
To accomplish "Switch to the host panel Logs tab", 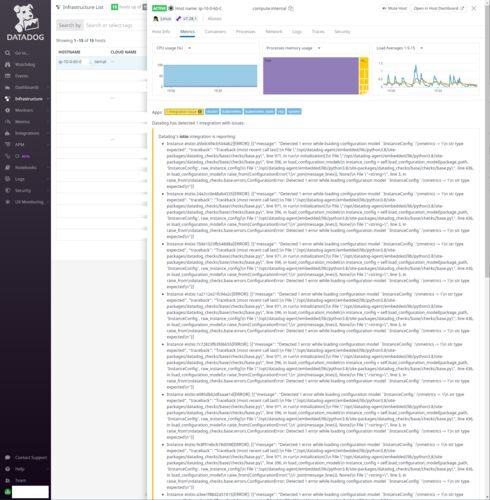I will pyautogui.click(x=297, y=32).
